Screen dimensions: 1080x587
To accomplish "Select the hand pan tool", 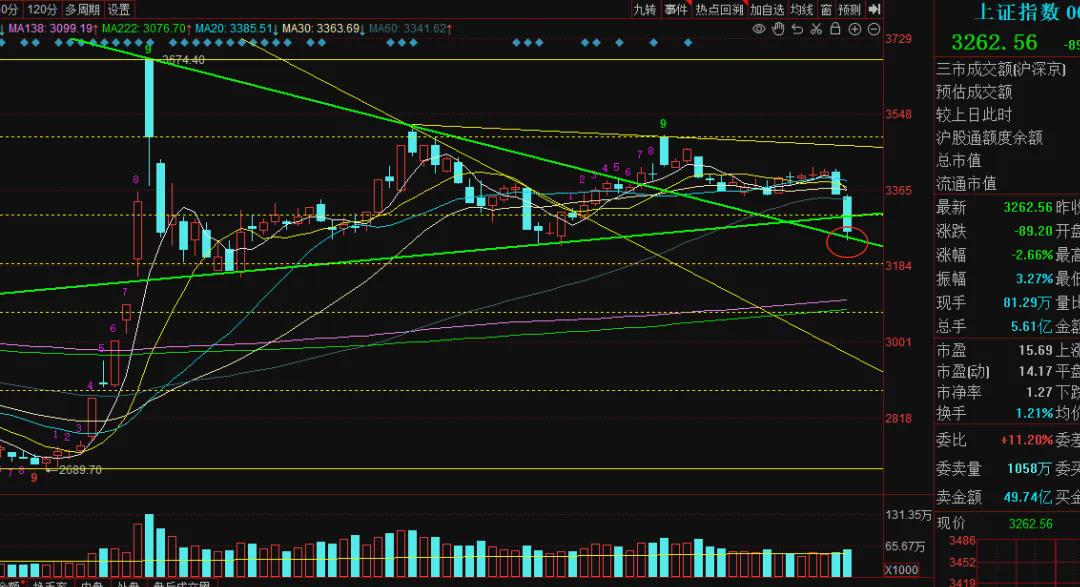I will point(778,29).
